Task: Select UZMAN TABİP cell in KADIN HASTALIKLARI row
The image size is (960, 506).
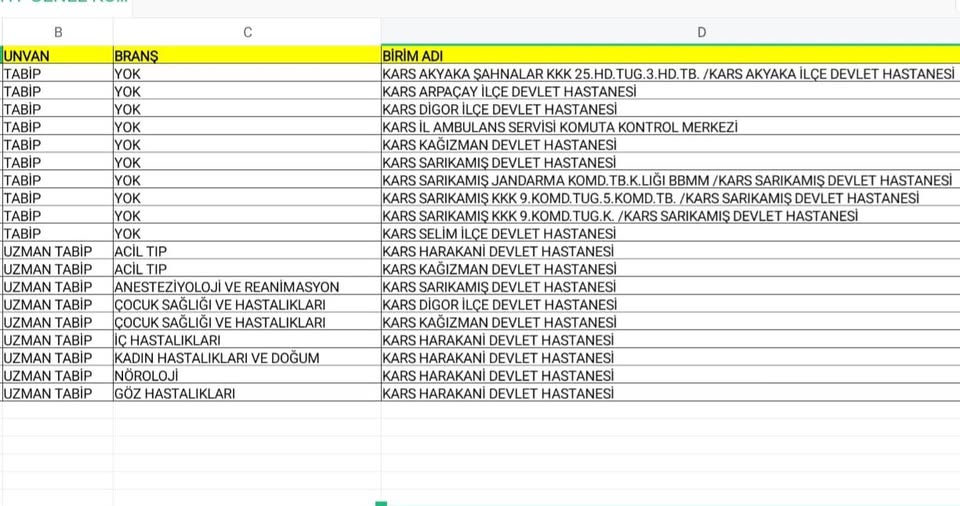Action: click(58, 358)
